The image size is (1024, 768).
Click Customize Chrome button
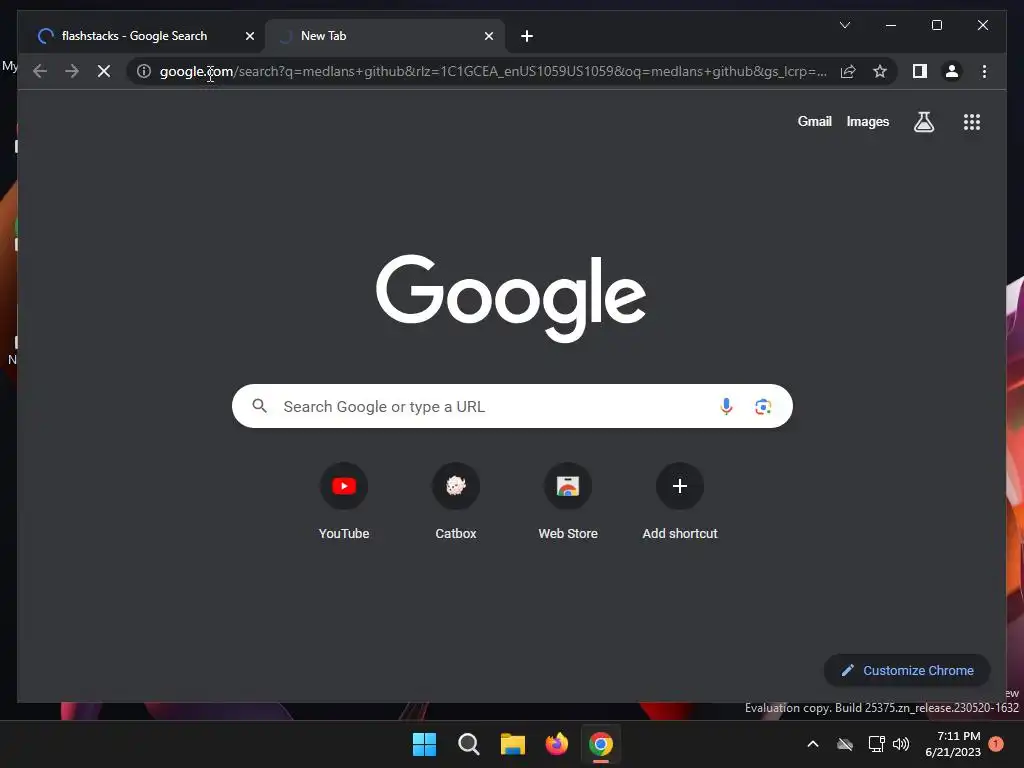coord(907,670)
